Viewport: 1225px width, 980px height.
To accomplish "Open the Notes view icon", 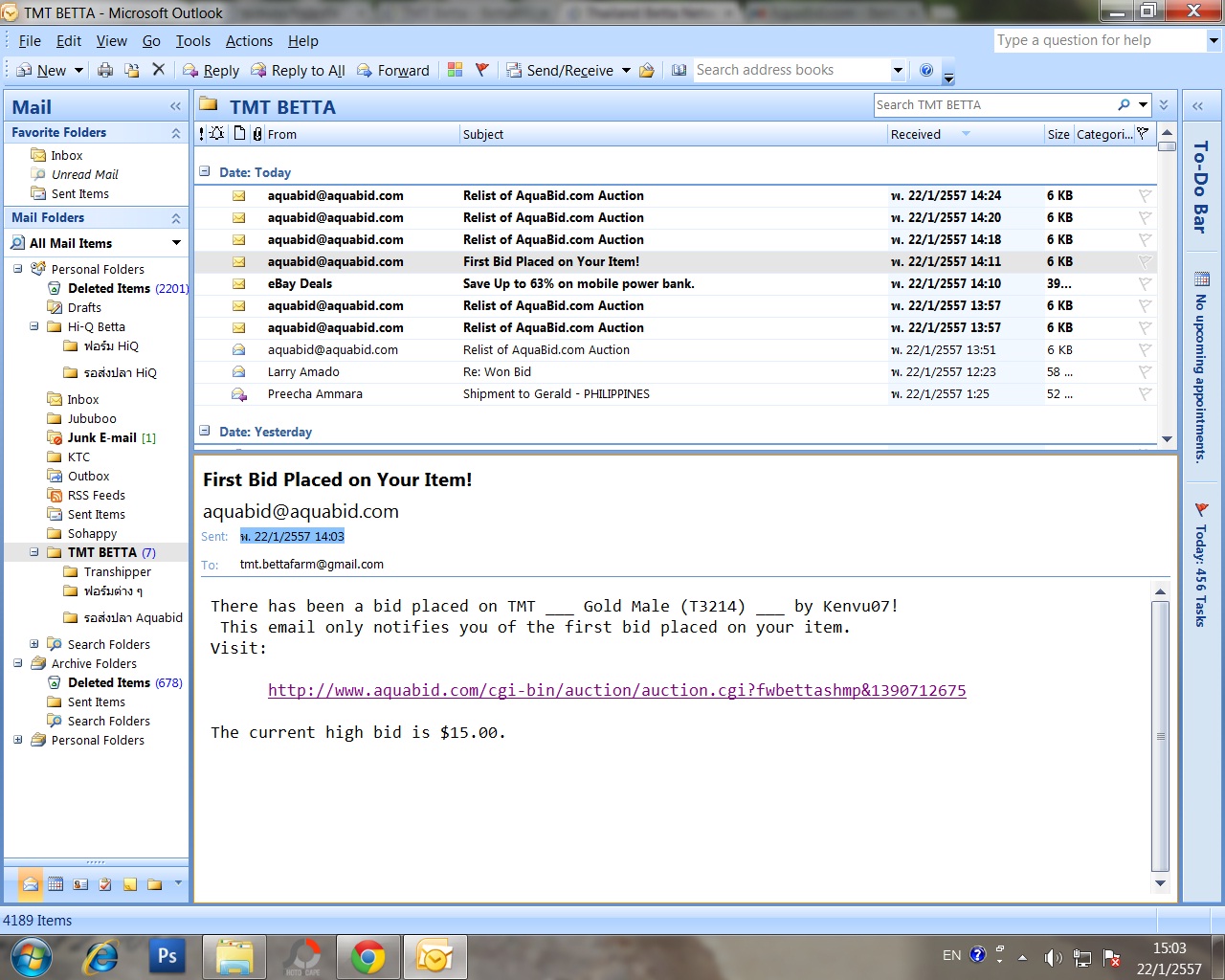I will (130, 884).
